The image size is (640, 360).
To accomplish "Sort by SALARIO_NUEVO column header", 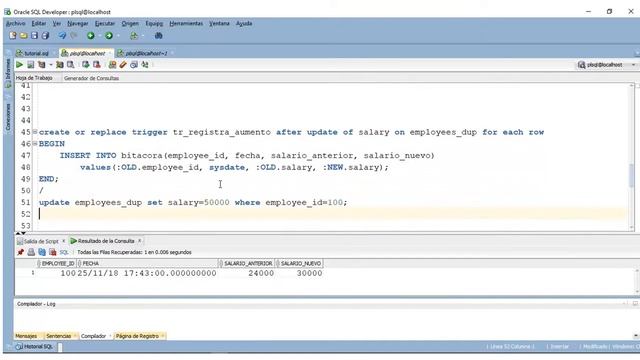I will pyautogui.click(x=300, y=264).
